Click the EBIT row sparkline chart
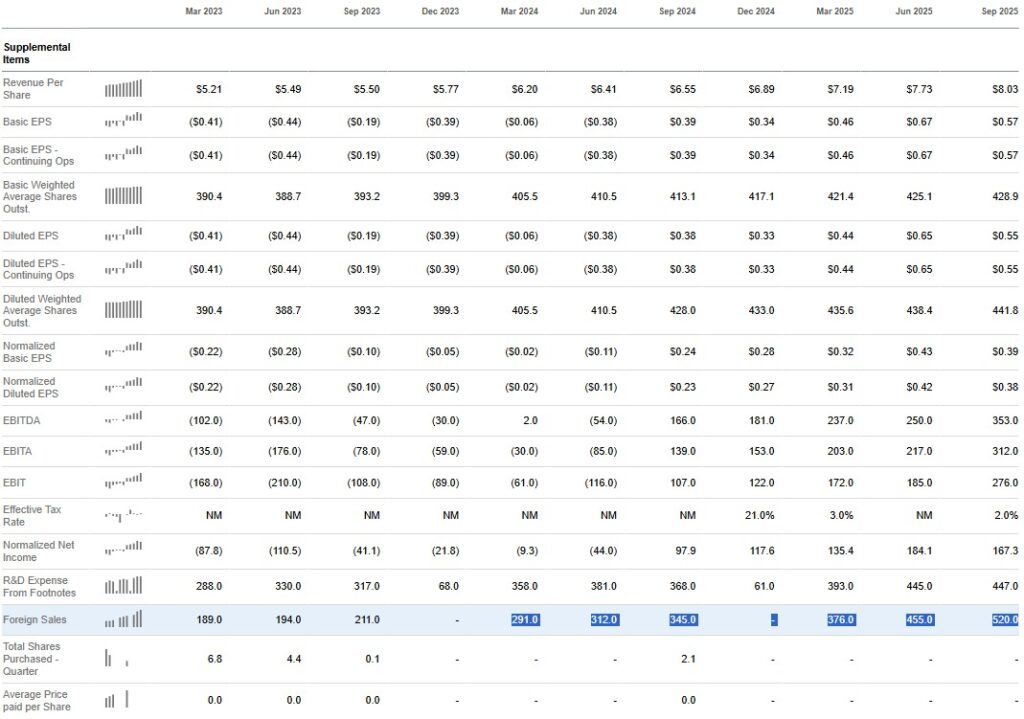1024x719 pixels. (123, 483)
